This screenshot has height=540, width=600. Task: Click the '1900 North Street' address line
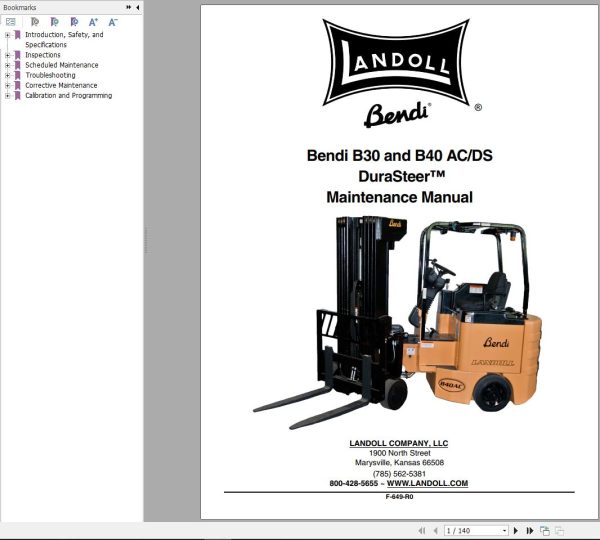[399, 453]
